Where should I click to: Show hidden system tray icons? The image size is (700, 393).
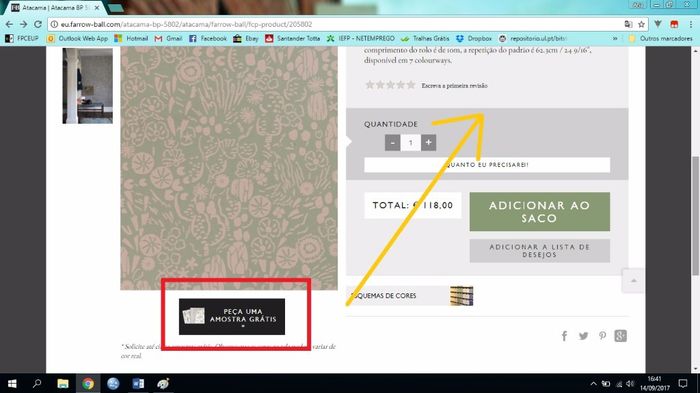(x=593, y=384)
